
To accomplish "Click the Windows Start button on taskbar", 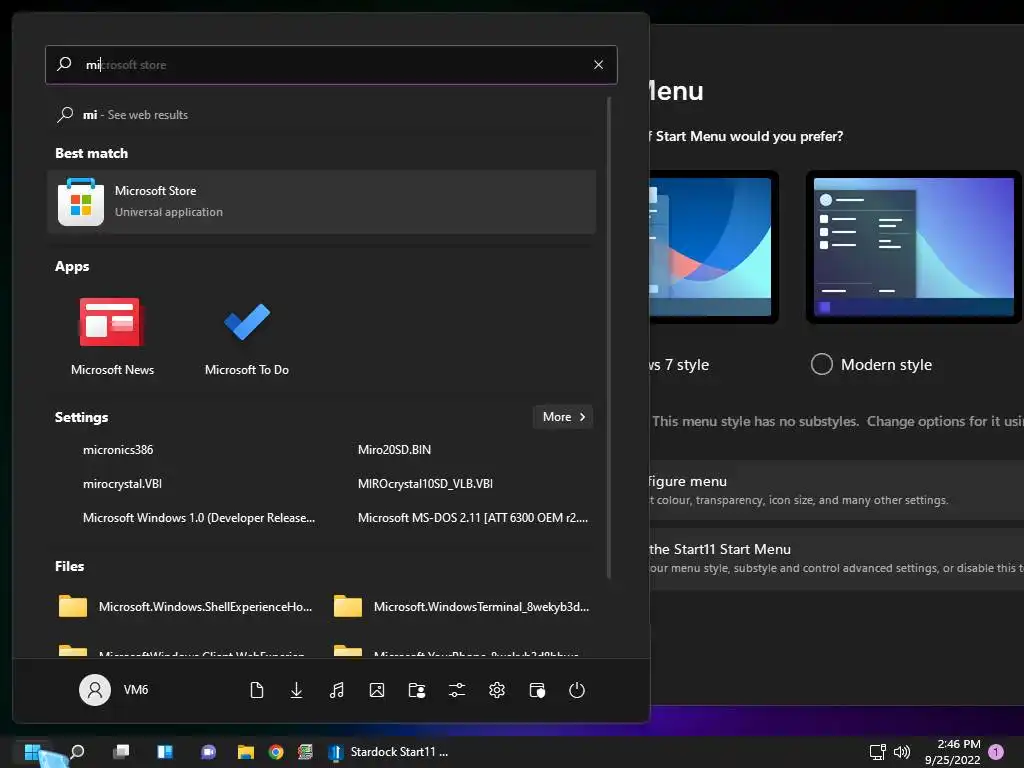I will click(32, 752).
